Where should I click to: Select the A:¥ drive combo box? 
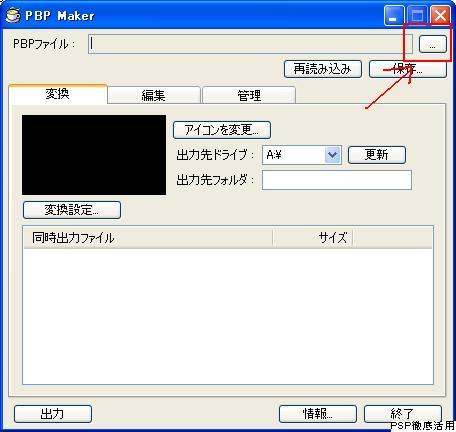tap(302, 155)
